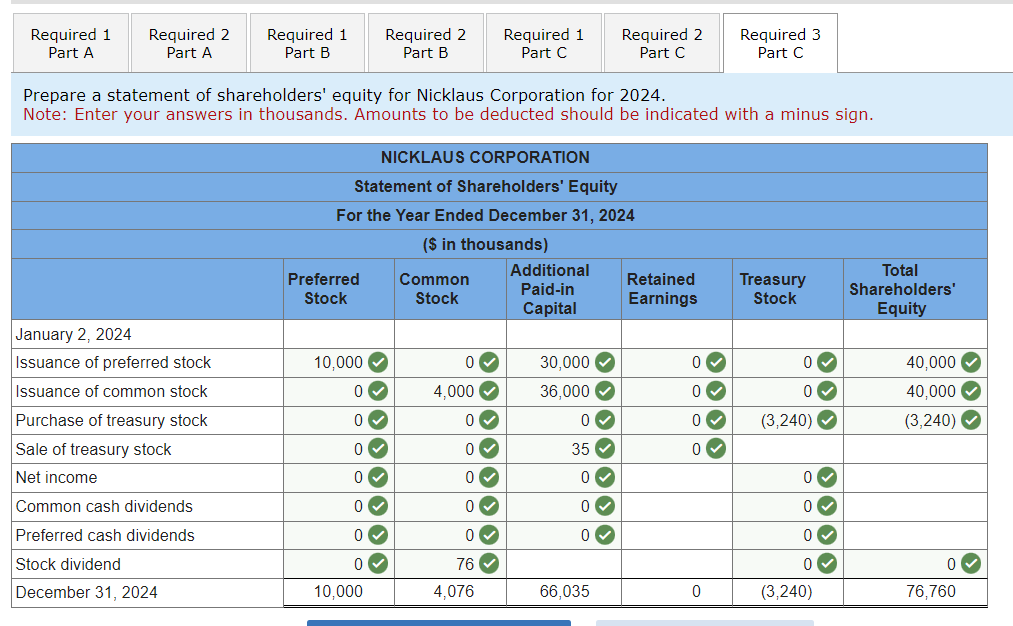Click stock dividend common stock 76 cell
This screenshot has width=1013, height=626.
pos(450,564)
